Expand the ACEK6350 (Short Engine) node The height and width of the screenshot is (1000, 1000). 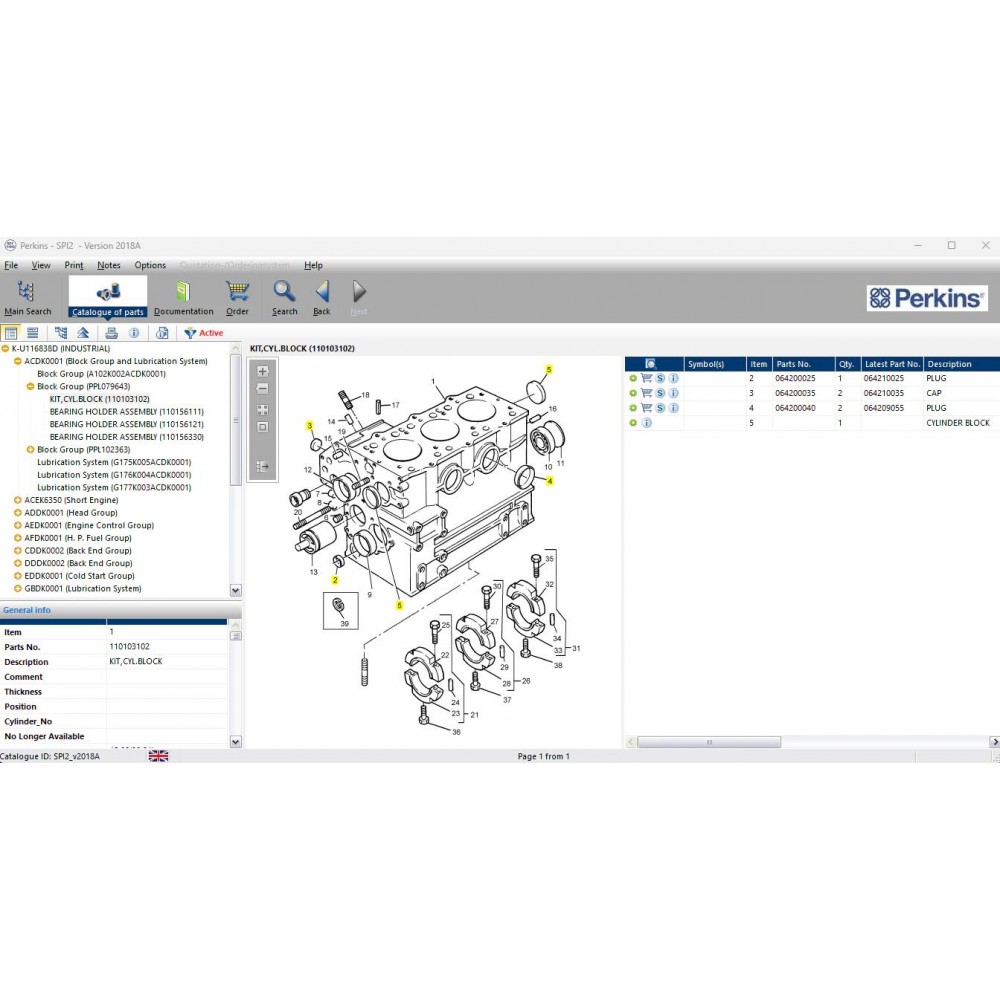coord(17,499)
